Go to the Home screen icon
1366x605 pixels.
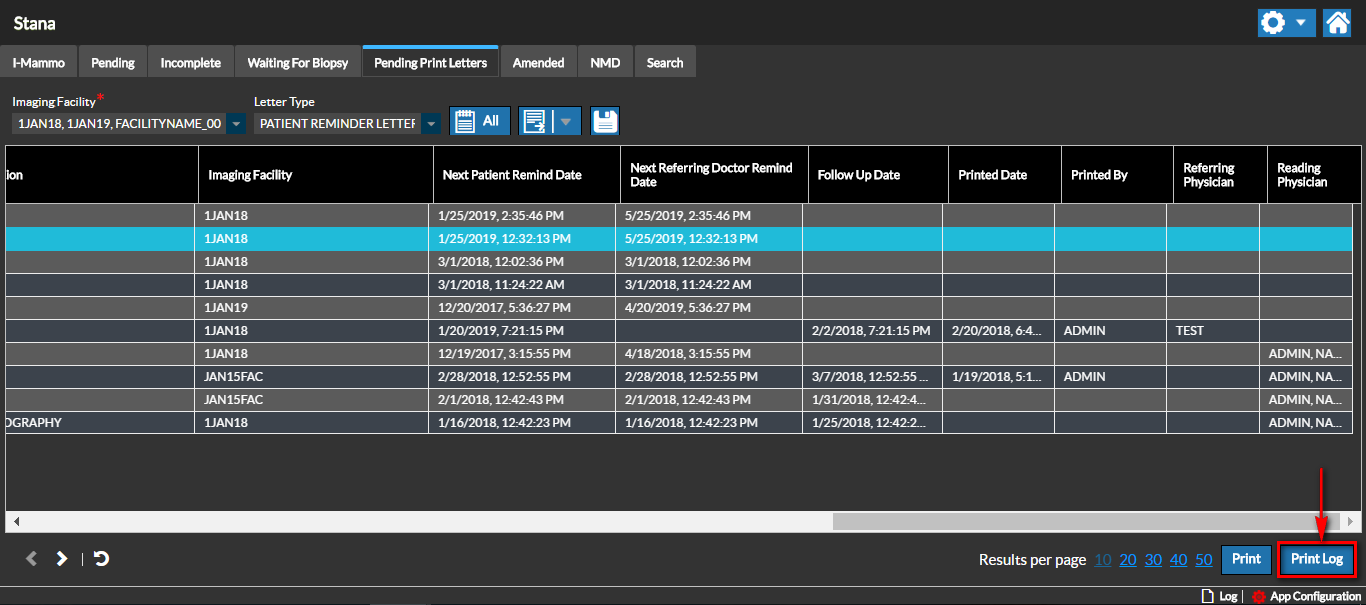1337,23
